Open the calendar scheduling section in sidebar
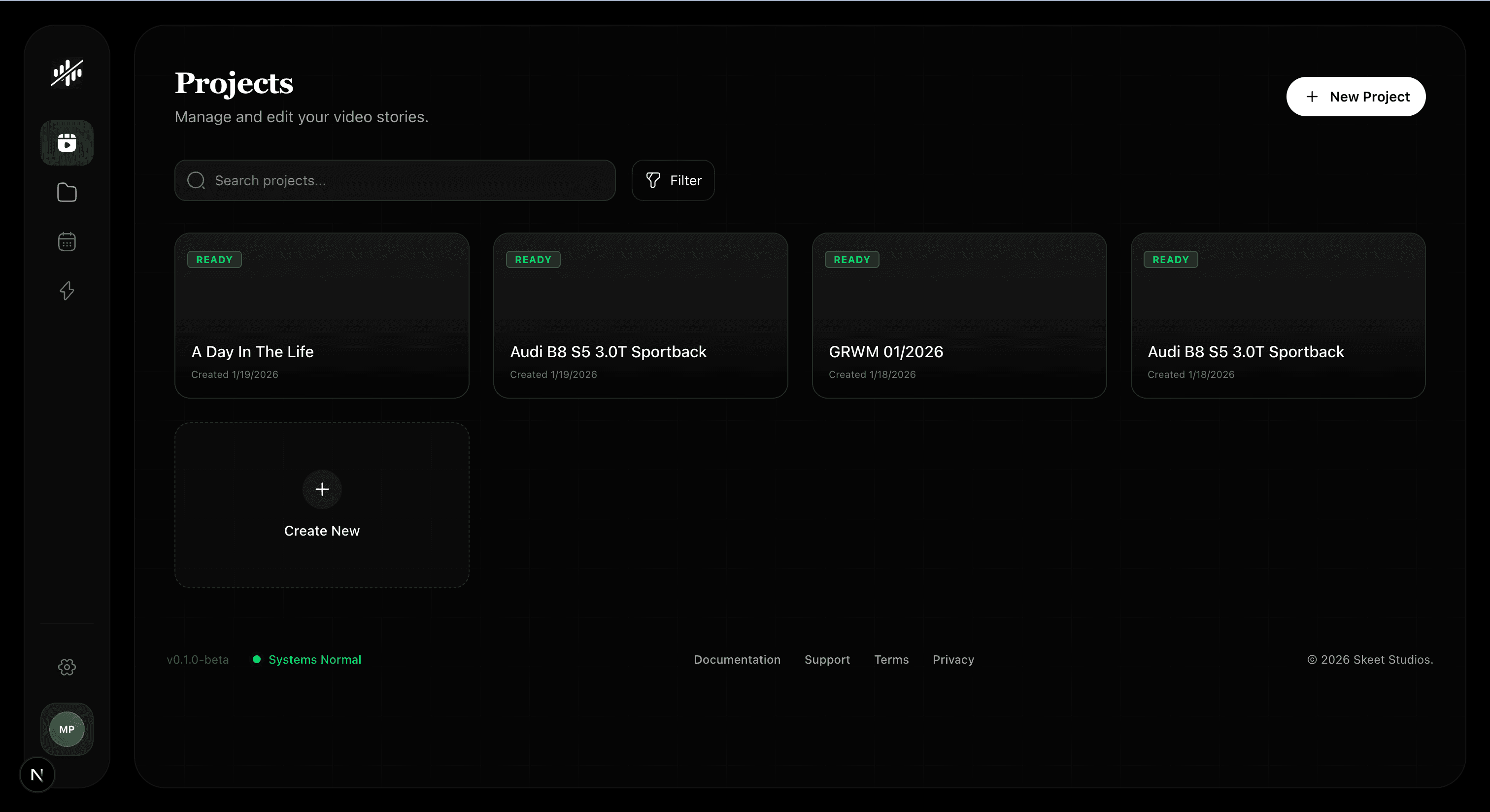1490x812 pixels. [x=67, y=241]
